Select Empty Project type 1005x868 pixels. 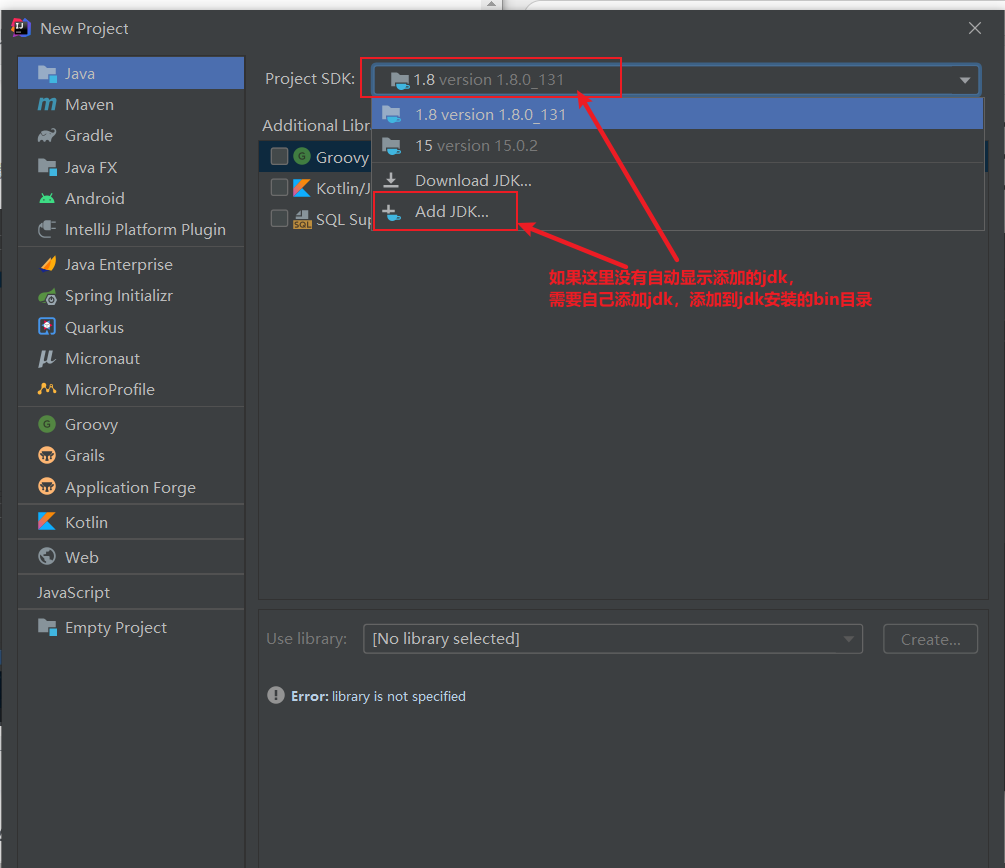131,627
